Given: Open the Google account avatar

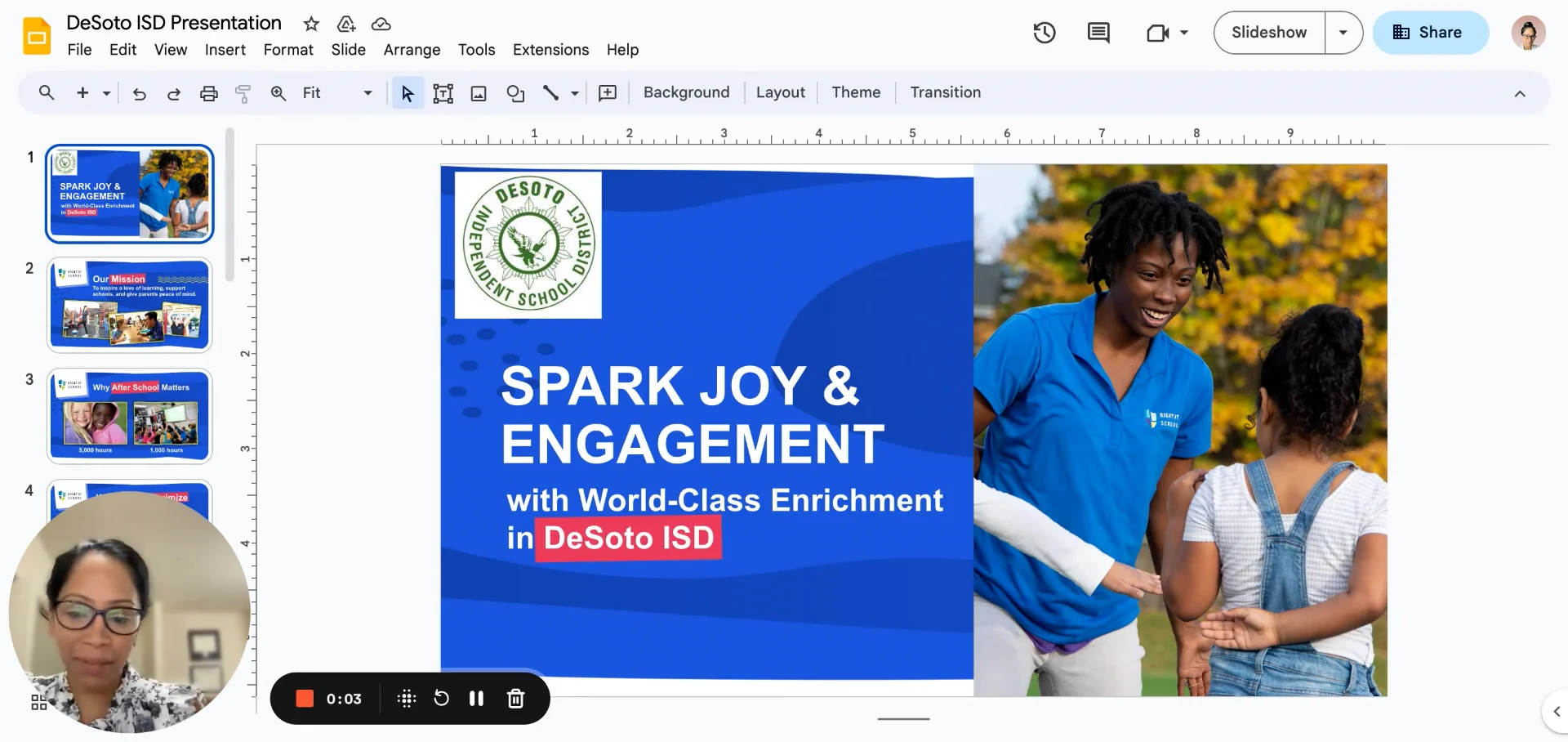Looking at the screenshot, I should 1528,33.
